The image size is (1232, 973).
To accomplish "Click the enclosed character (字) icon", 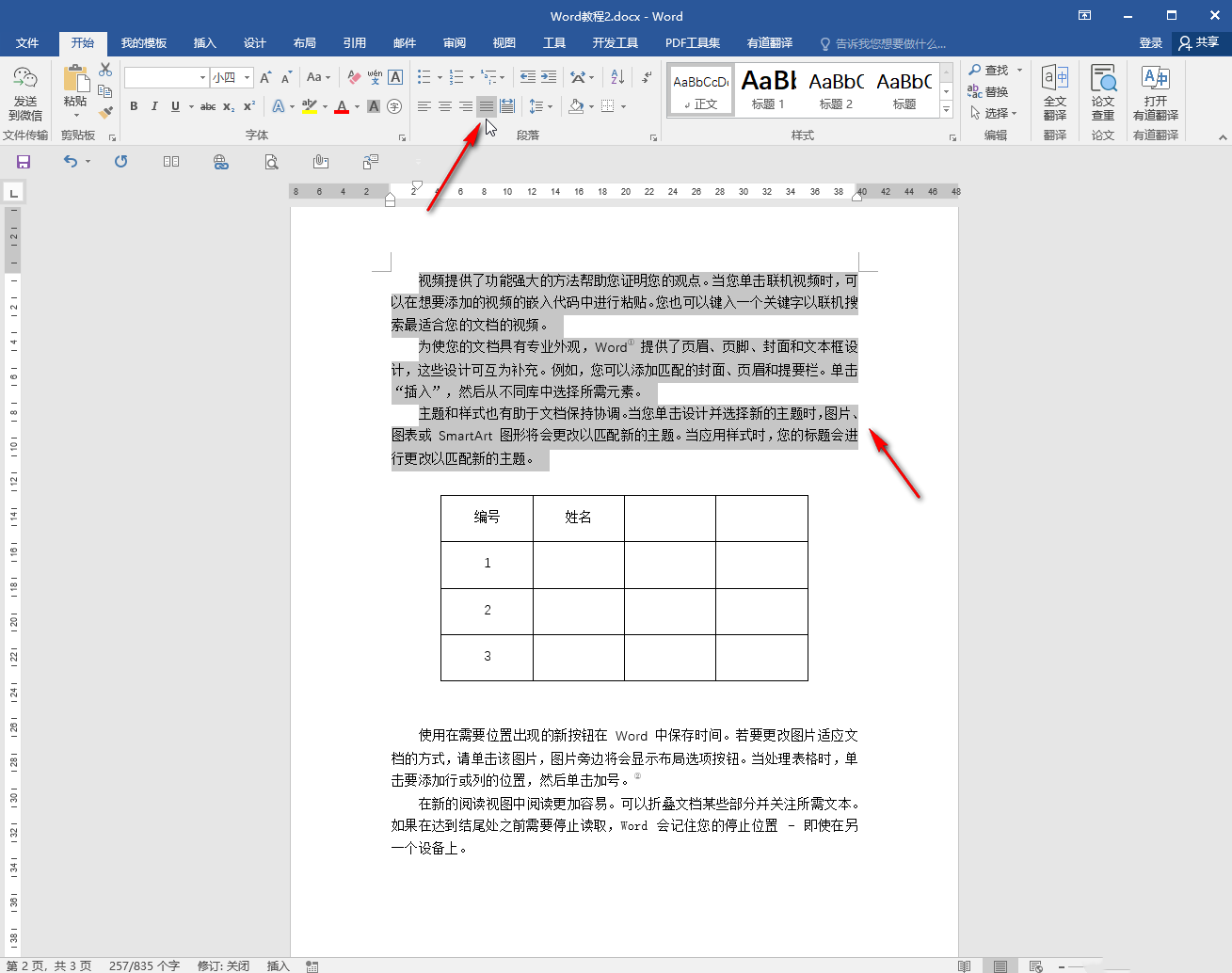I will pos(394,106).
